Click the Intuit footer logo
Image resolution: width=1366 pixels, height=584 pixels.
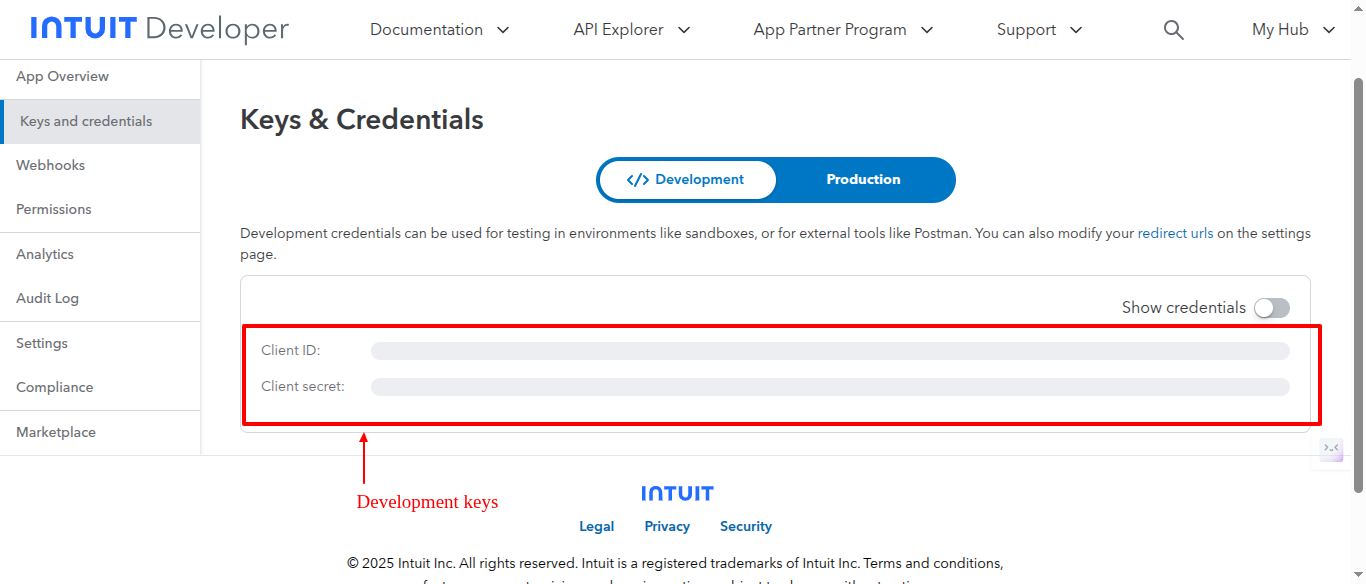click(x=677, y=493)
